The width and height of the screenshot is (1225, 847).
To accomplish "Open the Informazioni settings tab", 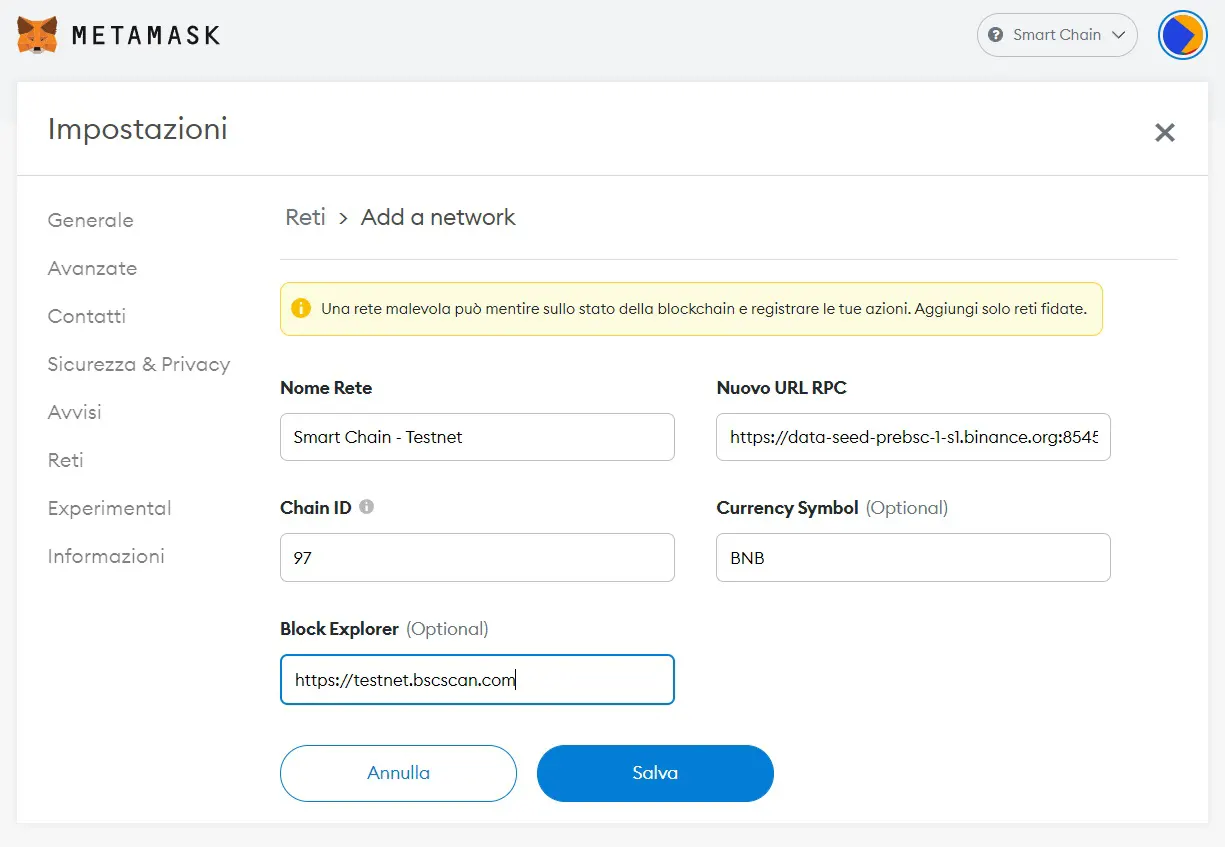I will (x=106, y=556).
